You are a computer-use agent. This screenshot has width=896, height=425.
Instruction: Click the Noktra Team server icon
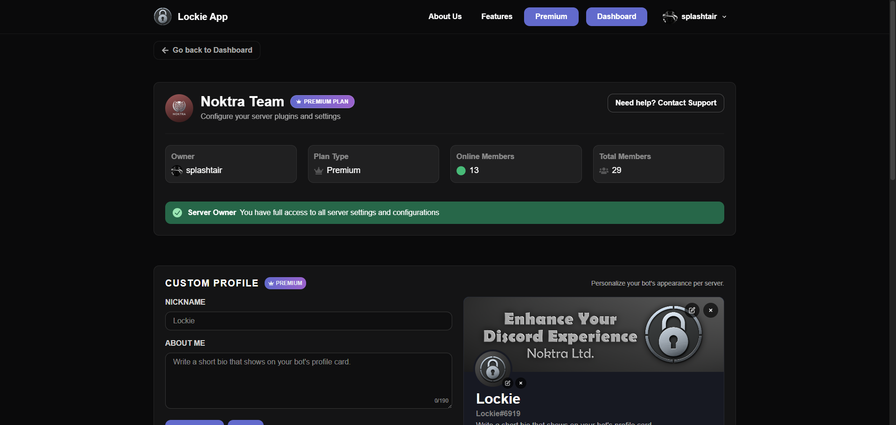coord(179,108)
